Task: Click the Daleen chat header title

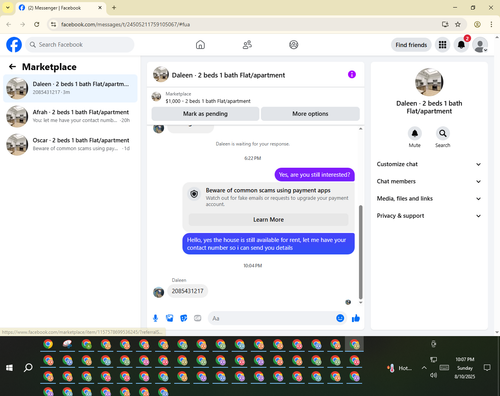Action: pyautogui.click(x=228, y=75)
